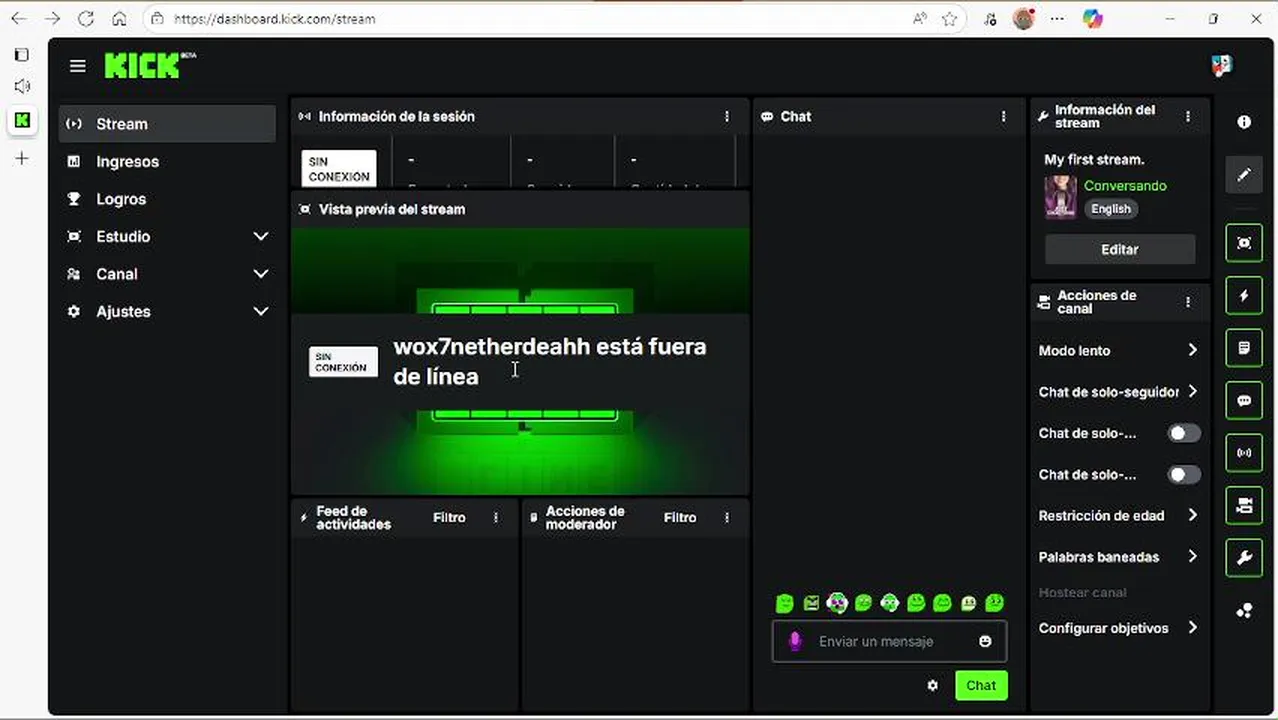This screenshot has width=1278, height=720.
Task: Toggle lightning bolt activity widget icon
Action: 1244,296
